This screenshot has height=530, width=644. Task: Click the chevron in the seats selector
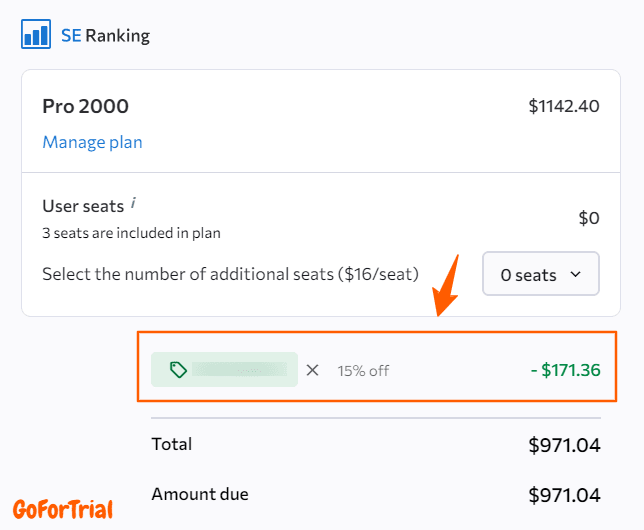575,274
